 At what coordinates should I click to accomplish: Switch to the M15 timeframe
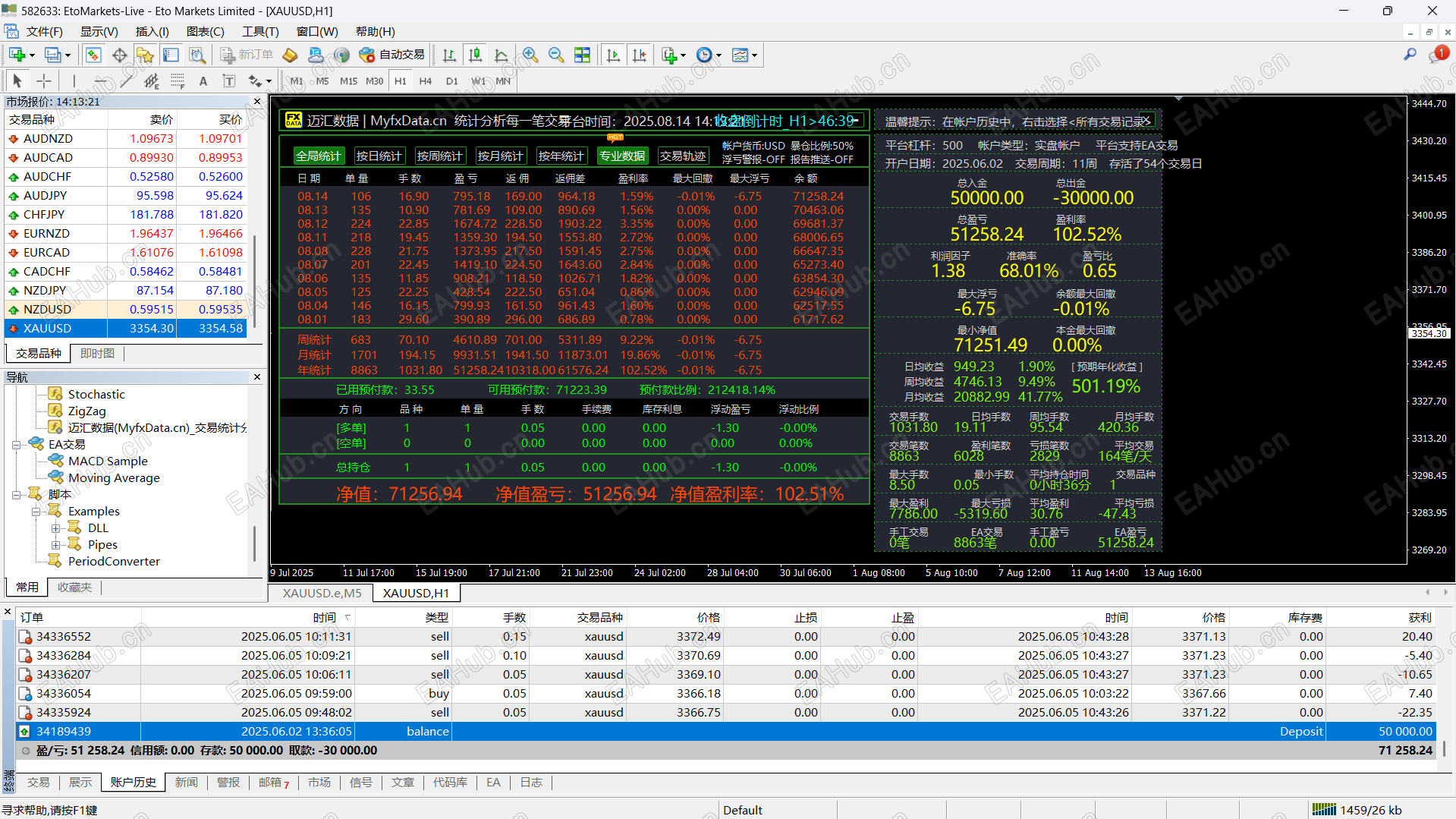(x=348, y=81)
